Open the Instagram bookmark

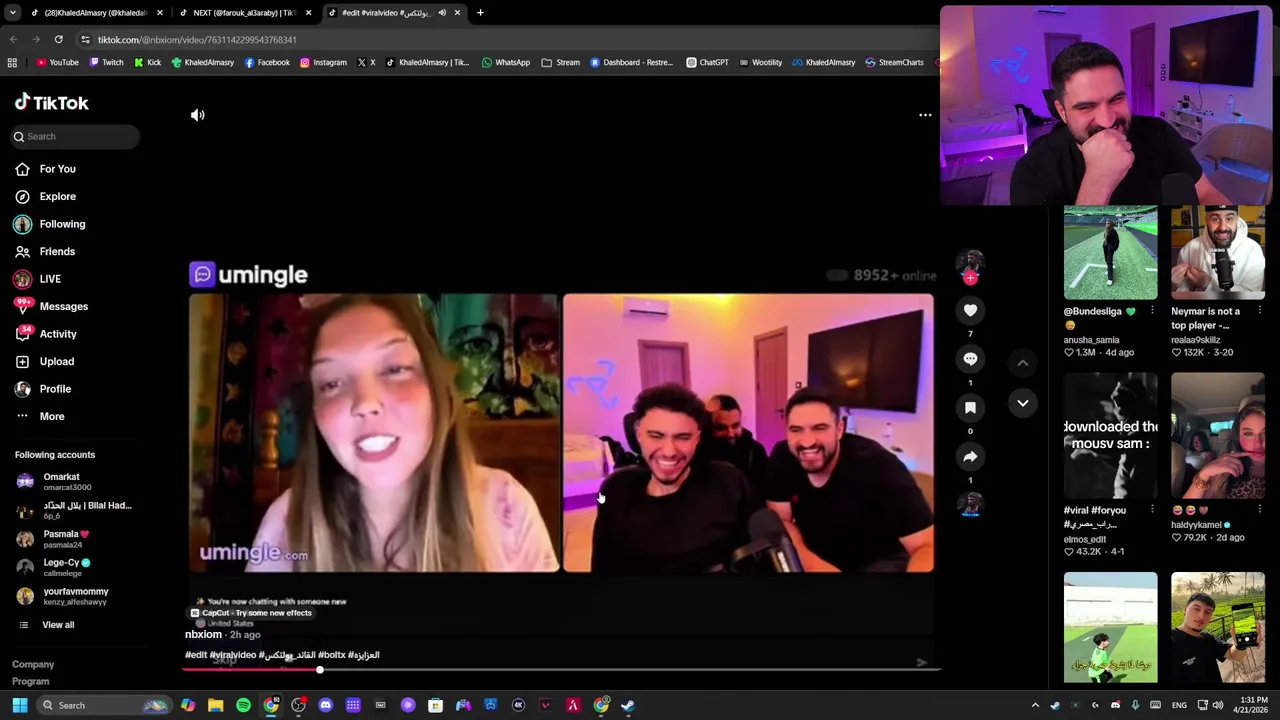(x=323, y=62)
